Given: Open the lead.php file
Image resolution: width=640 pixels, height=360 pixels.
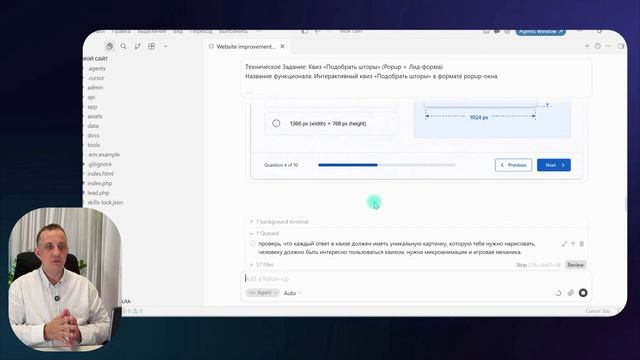Looking at the screenshot, I should point(98,193).
